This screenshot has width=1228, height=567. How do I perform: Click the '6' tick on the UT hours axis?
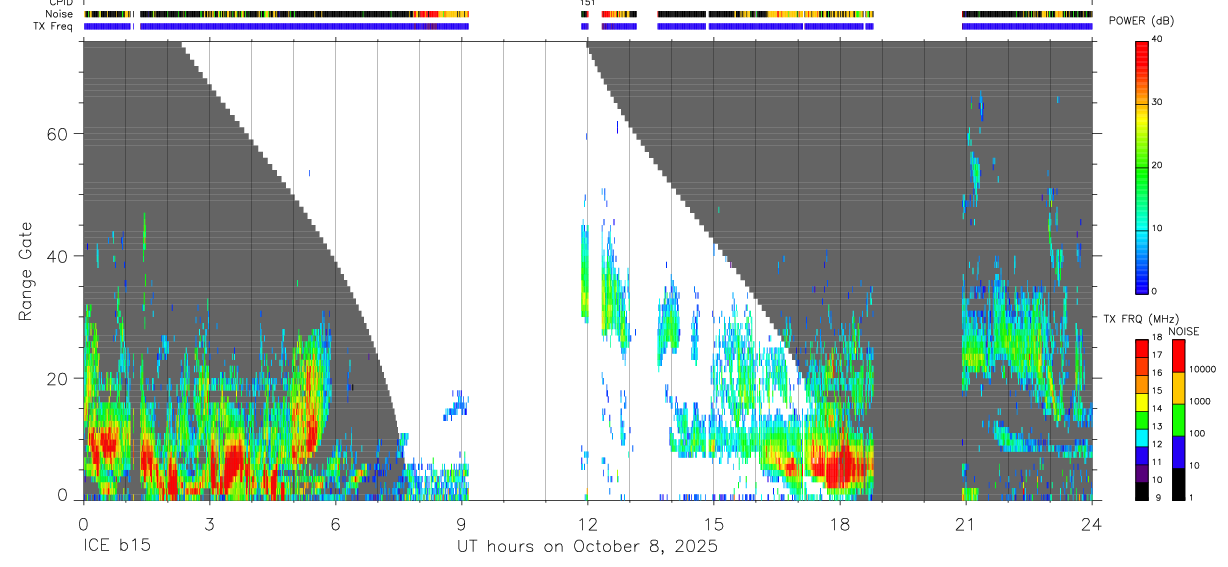pyautogui.click(x=335, y=523)
